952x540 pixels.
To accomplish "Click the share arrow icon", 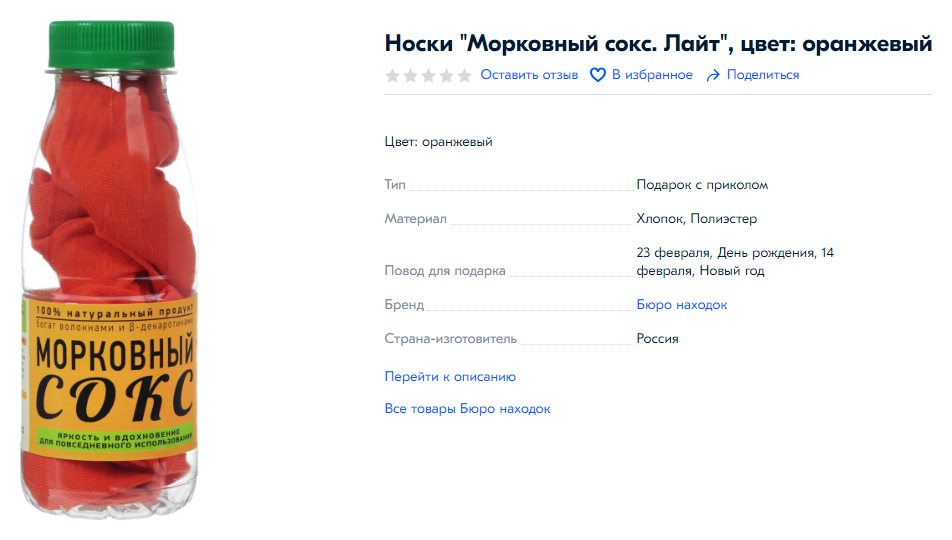I will click(713, 75).
